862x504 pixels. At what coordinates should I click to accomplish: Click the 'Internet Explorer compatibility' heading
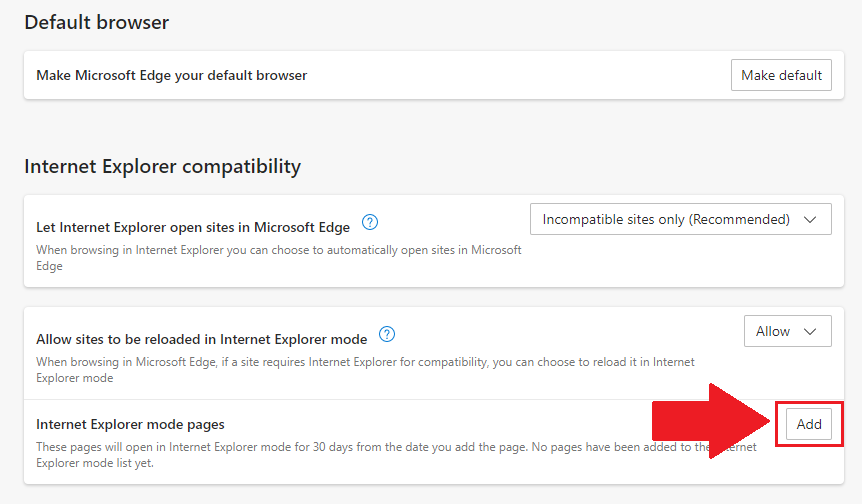163,167
